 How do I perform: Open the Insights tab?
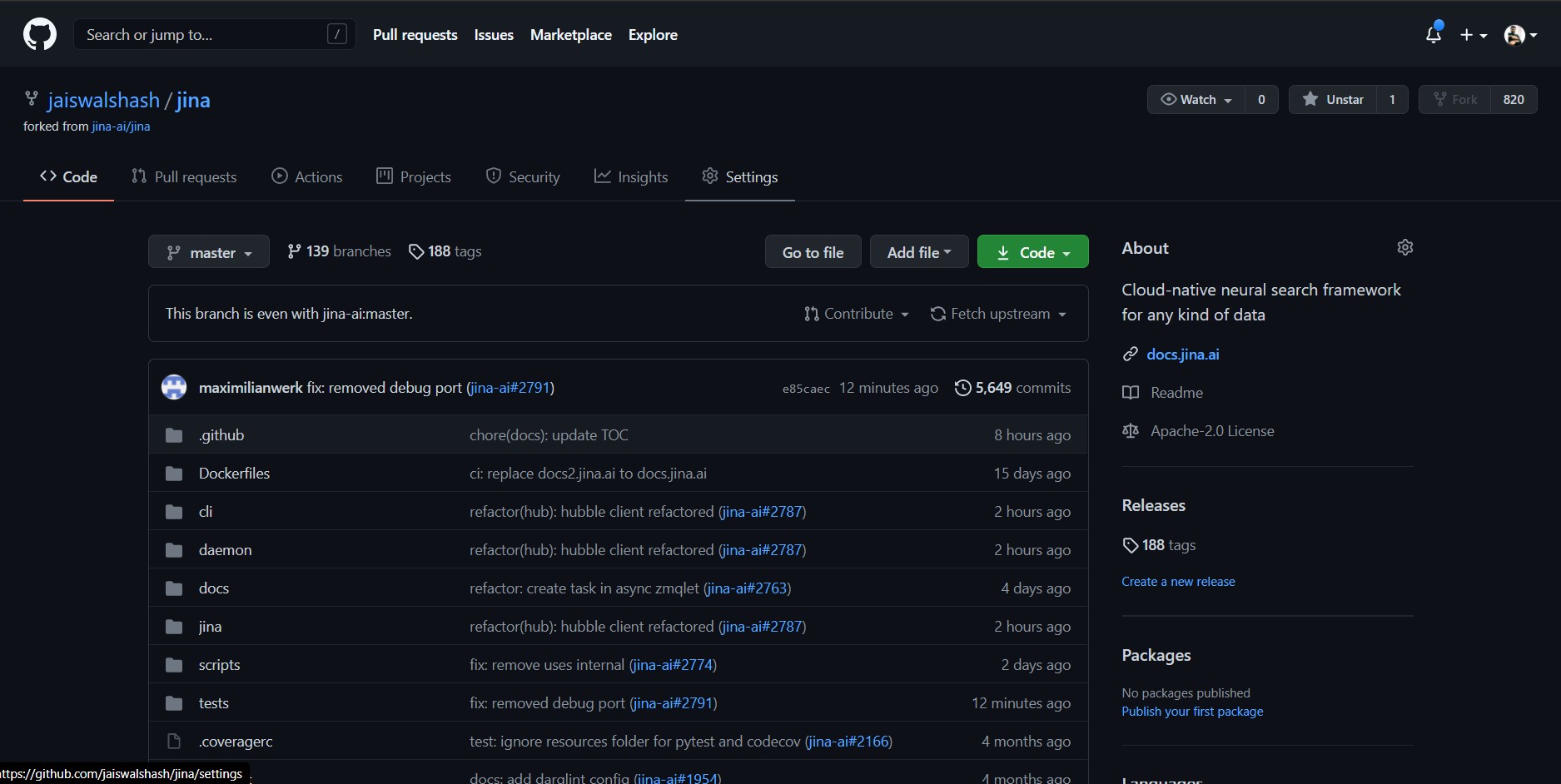631,177
